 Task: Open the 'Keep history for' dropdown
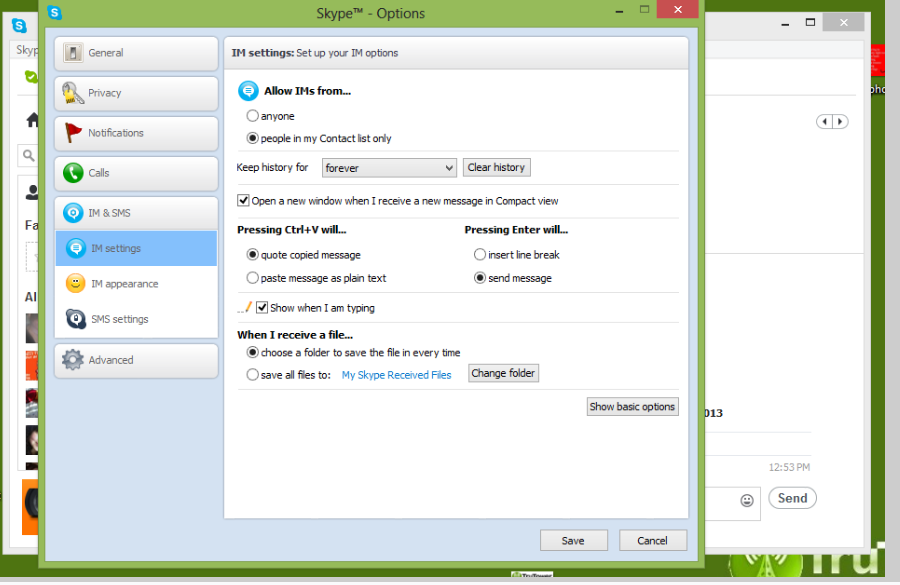pyautogui.click(x=389, y=168)
